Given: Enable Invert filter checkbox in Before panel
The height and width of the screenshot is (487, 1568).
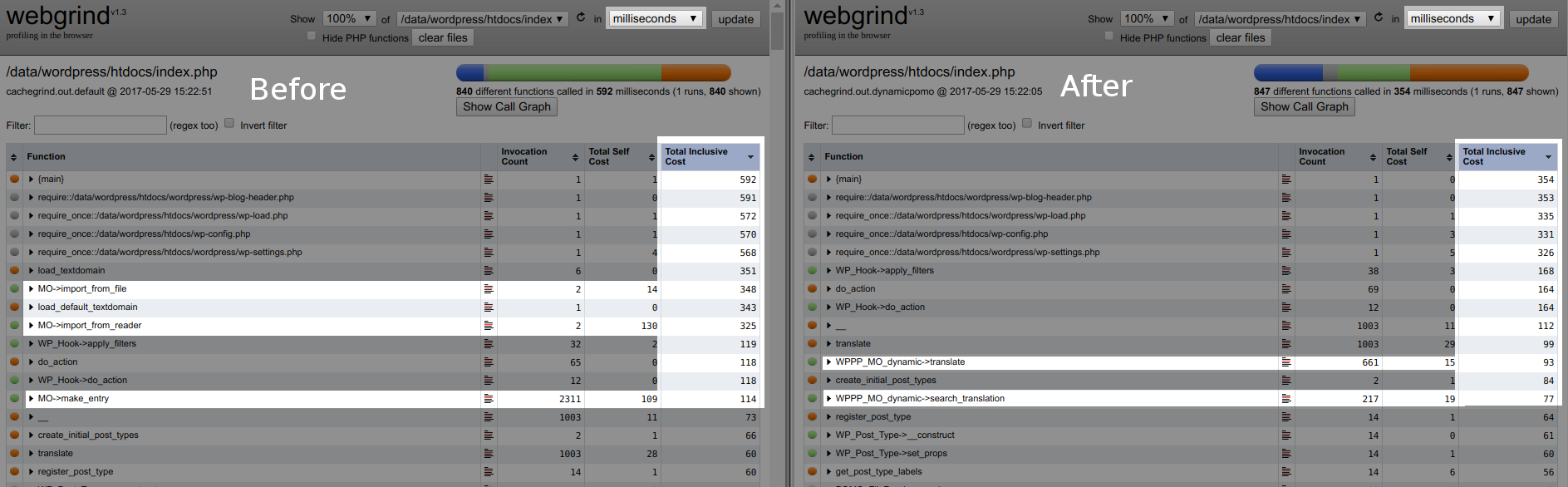Looking at the screenshot, I should tap(229, 123).
